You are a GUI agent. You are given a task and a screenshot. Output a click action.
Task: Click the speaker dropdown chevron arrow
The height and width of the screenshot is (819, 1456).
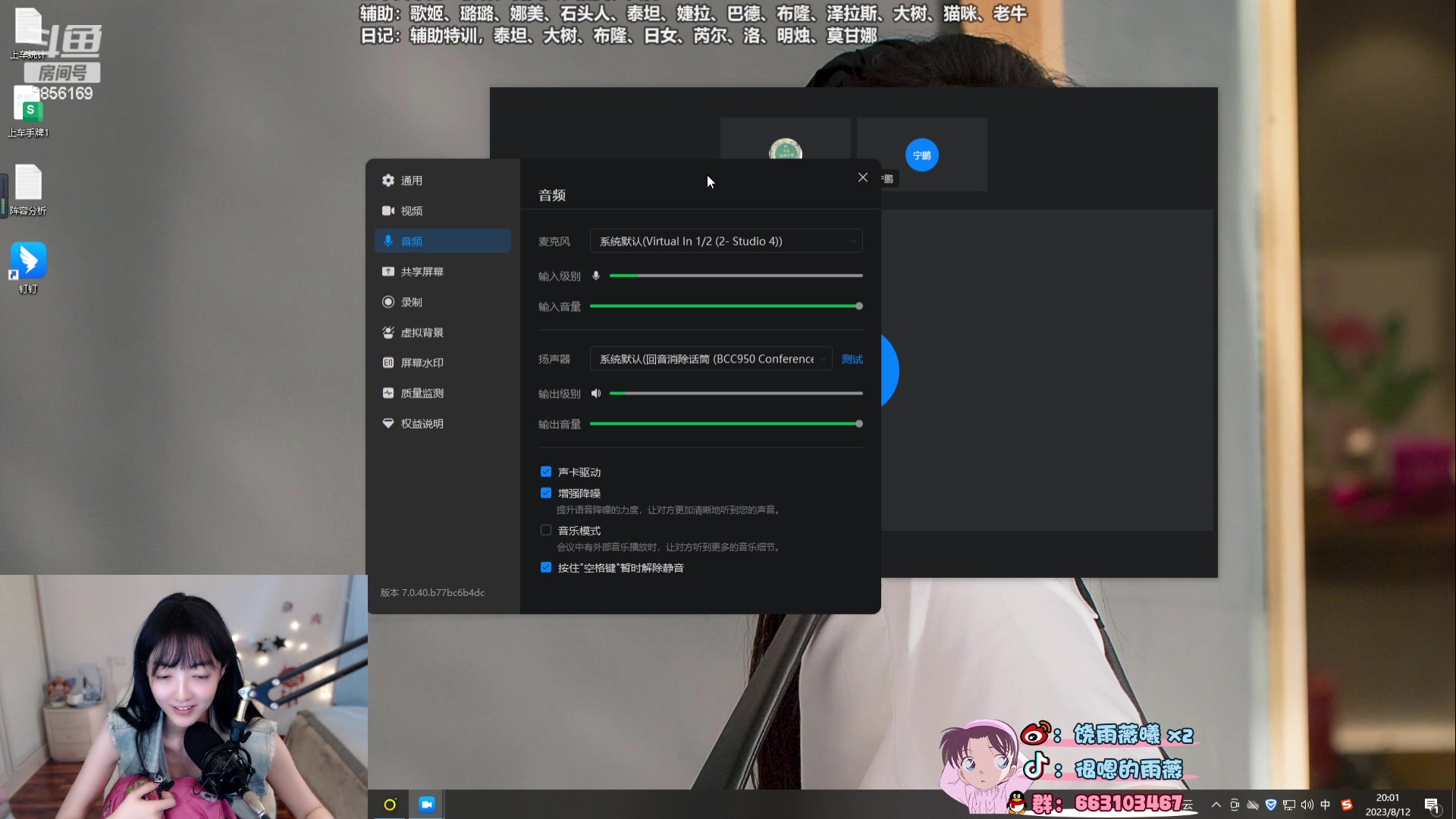(x=823, y=359)
